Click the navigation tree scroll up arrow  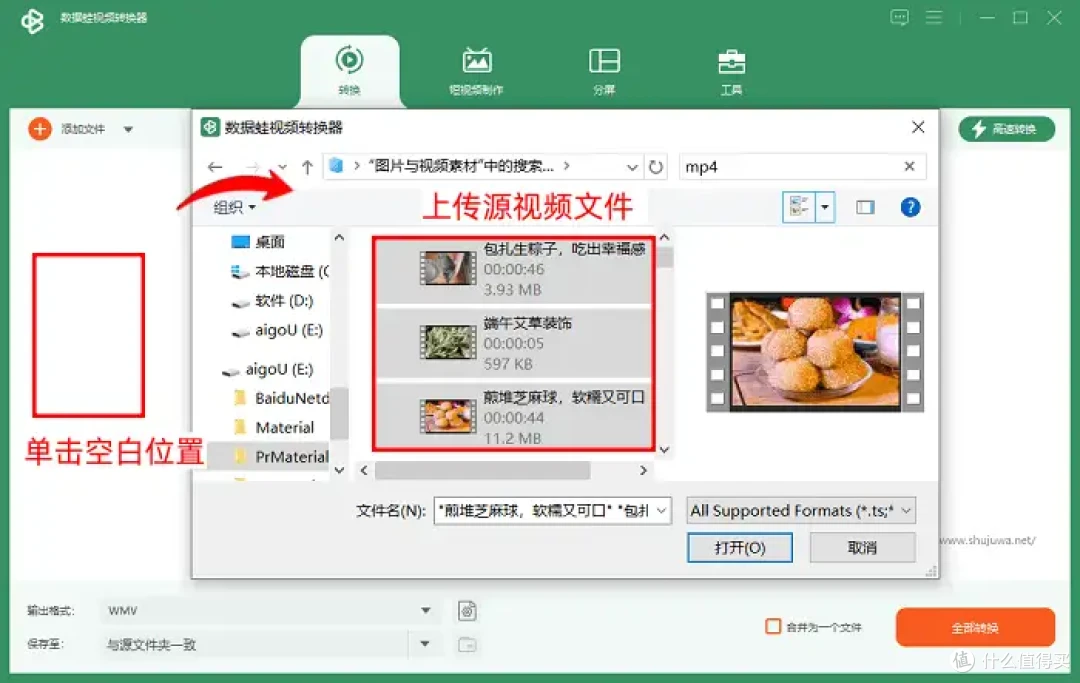[339, 237]
